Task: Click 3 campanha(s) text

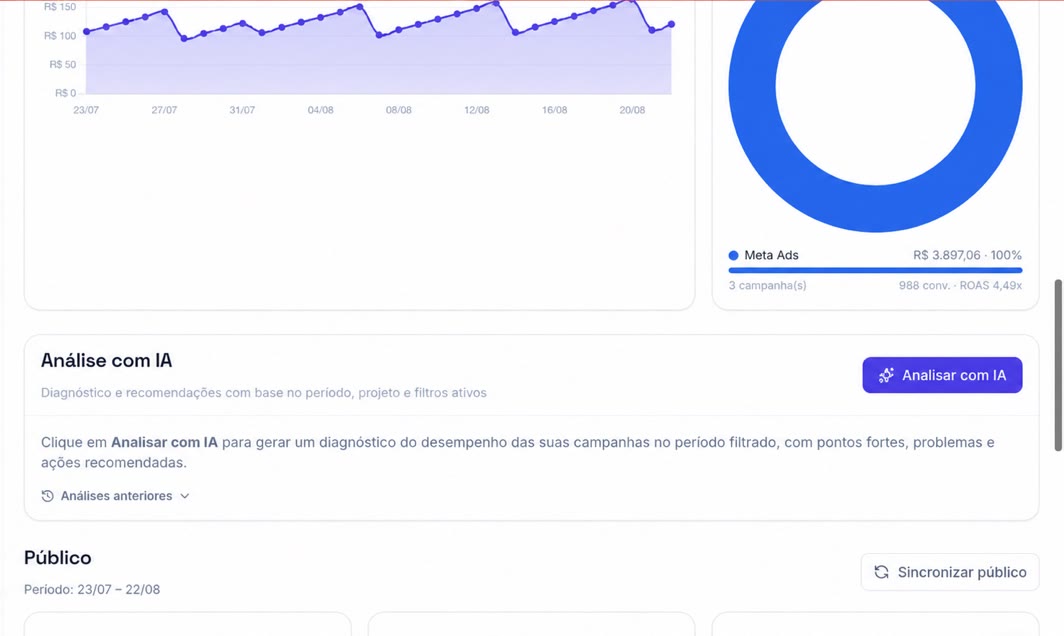Action: tap(767, 286)
